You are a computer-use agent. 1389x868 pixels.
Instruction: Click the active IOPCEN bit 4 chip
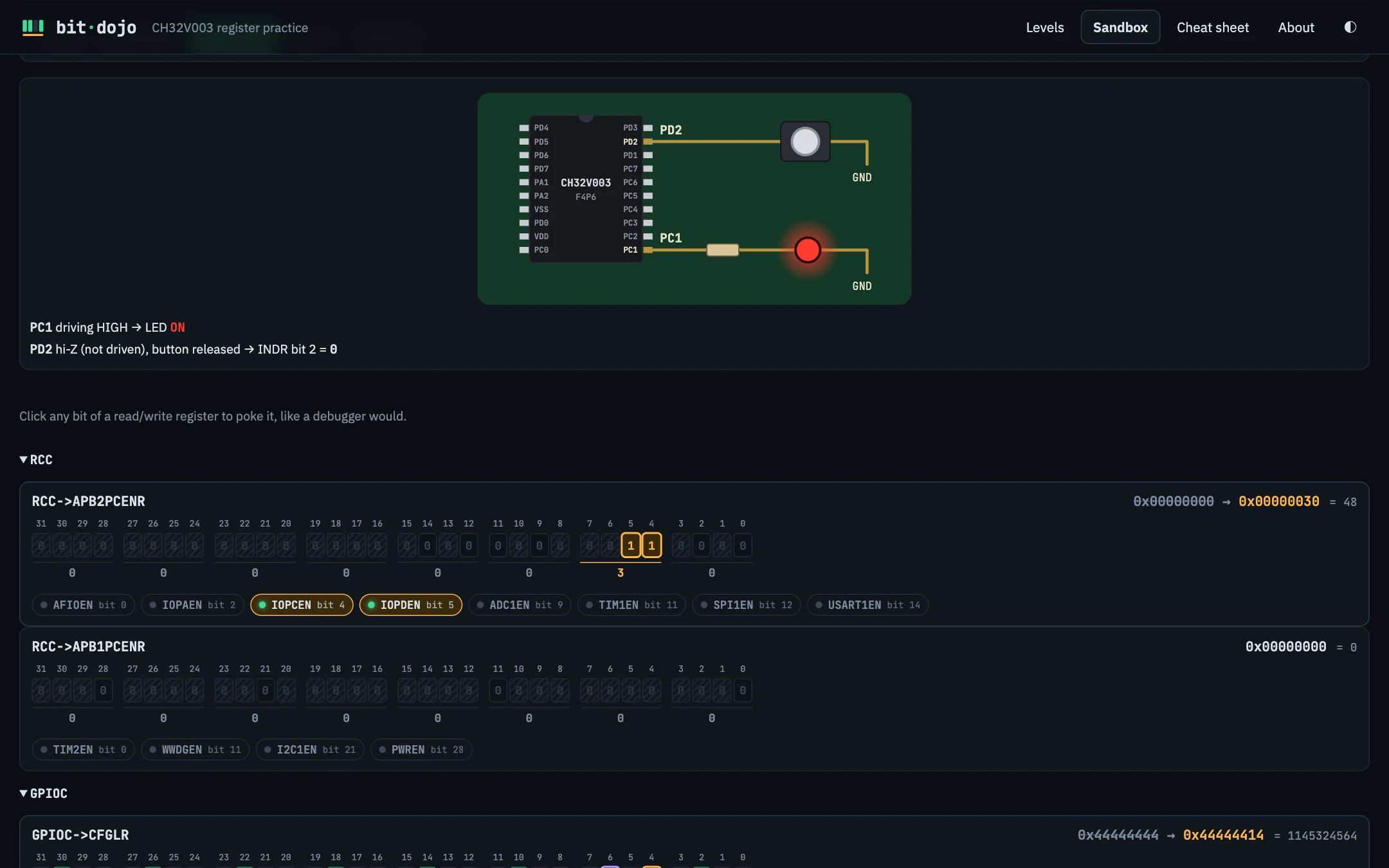tap(302, 605)
